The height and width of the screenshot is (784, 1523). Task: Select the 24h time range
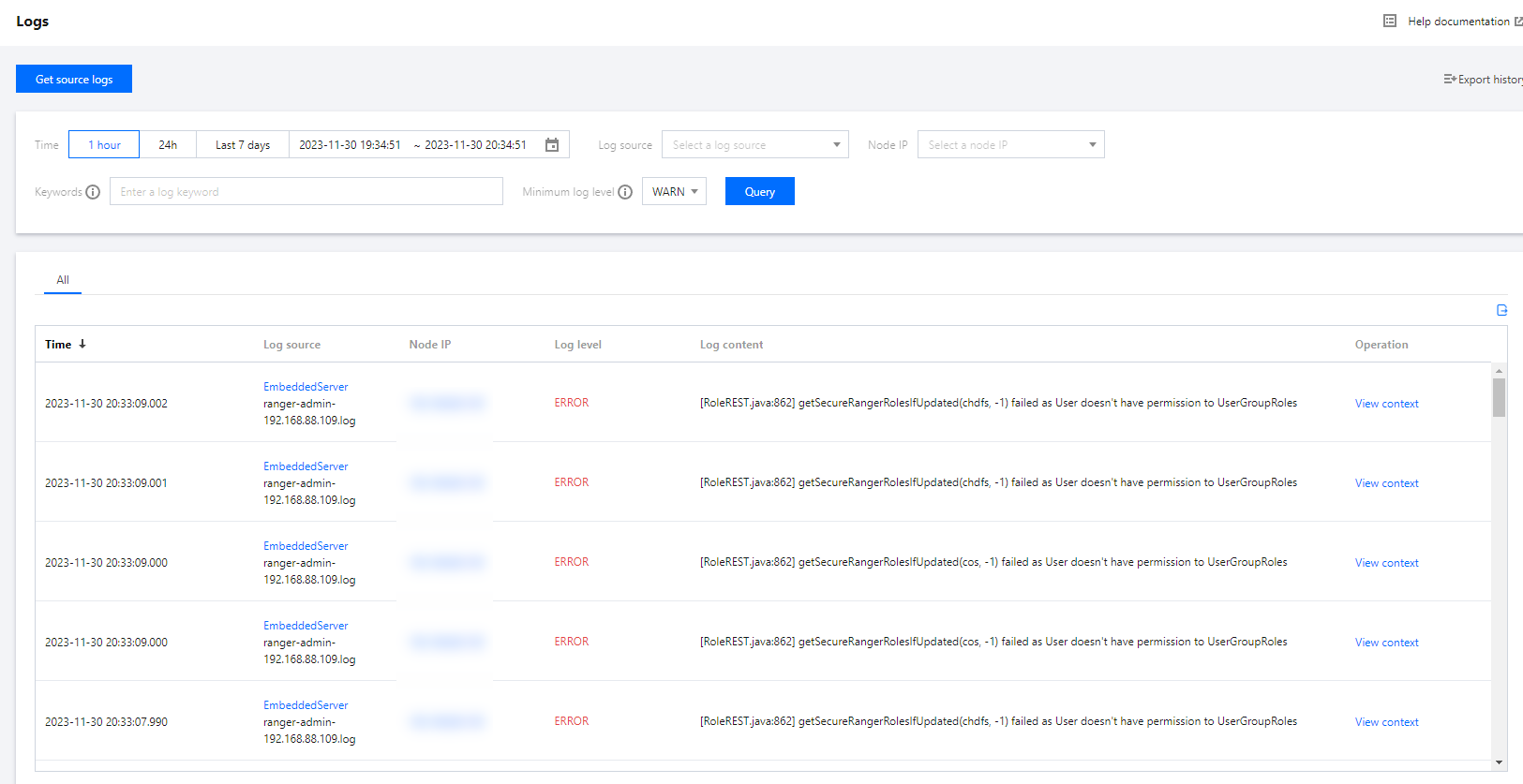click(x=168, y=145)
